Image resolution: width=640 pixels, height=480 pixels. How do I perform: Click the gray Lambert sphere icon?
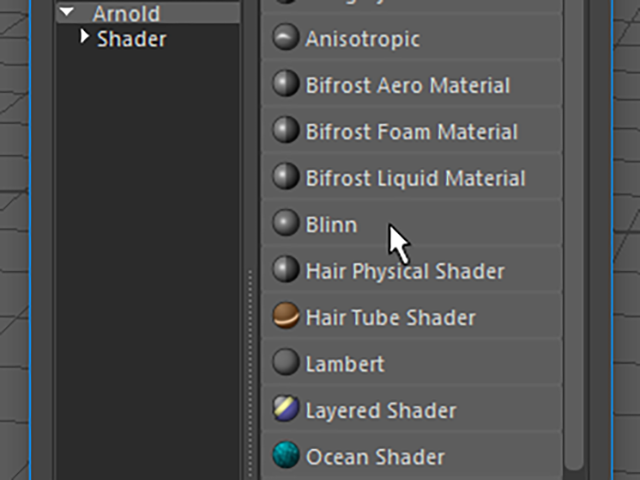pos(286,362)
